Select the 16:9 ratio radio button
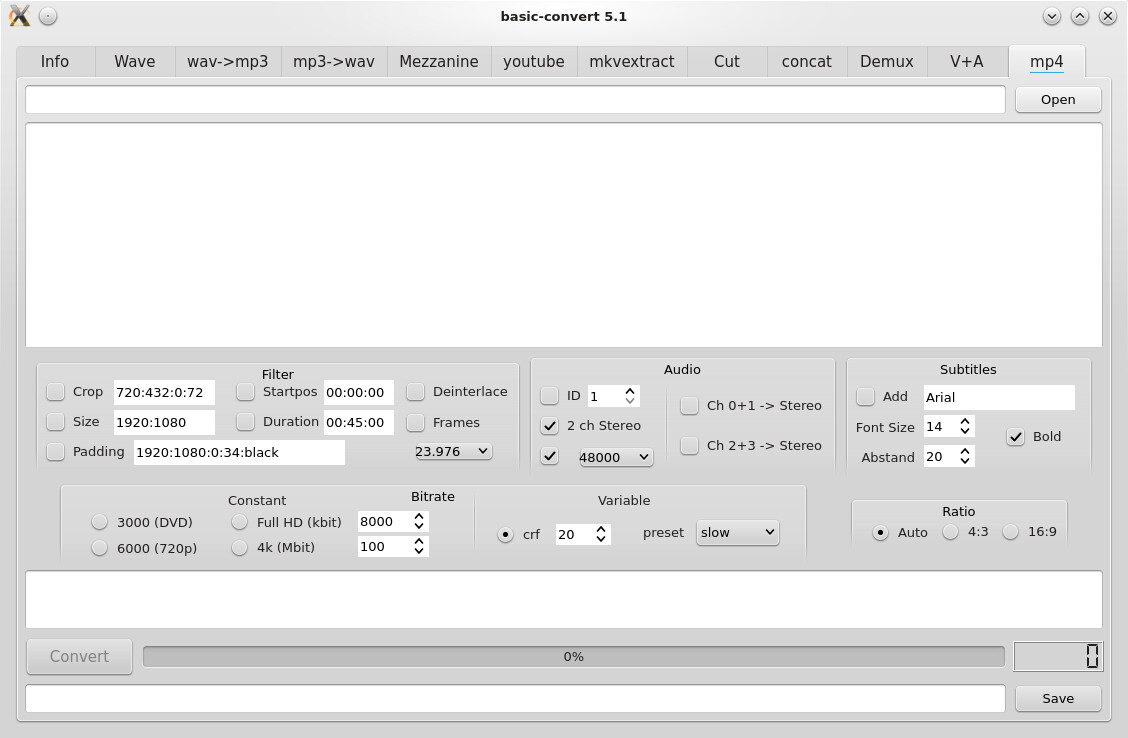The height and width of the screenshot is (738, 1128). (1011, 532)
